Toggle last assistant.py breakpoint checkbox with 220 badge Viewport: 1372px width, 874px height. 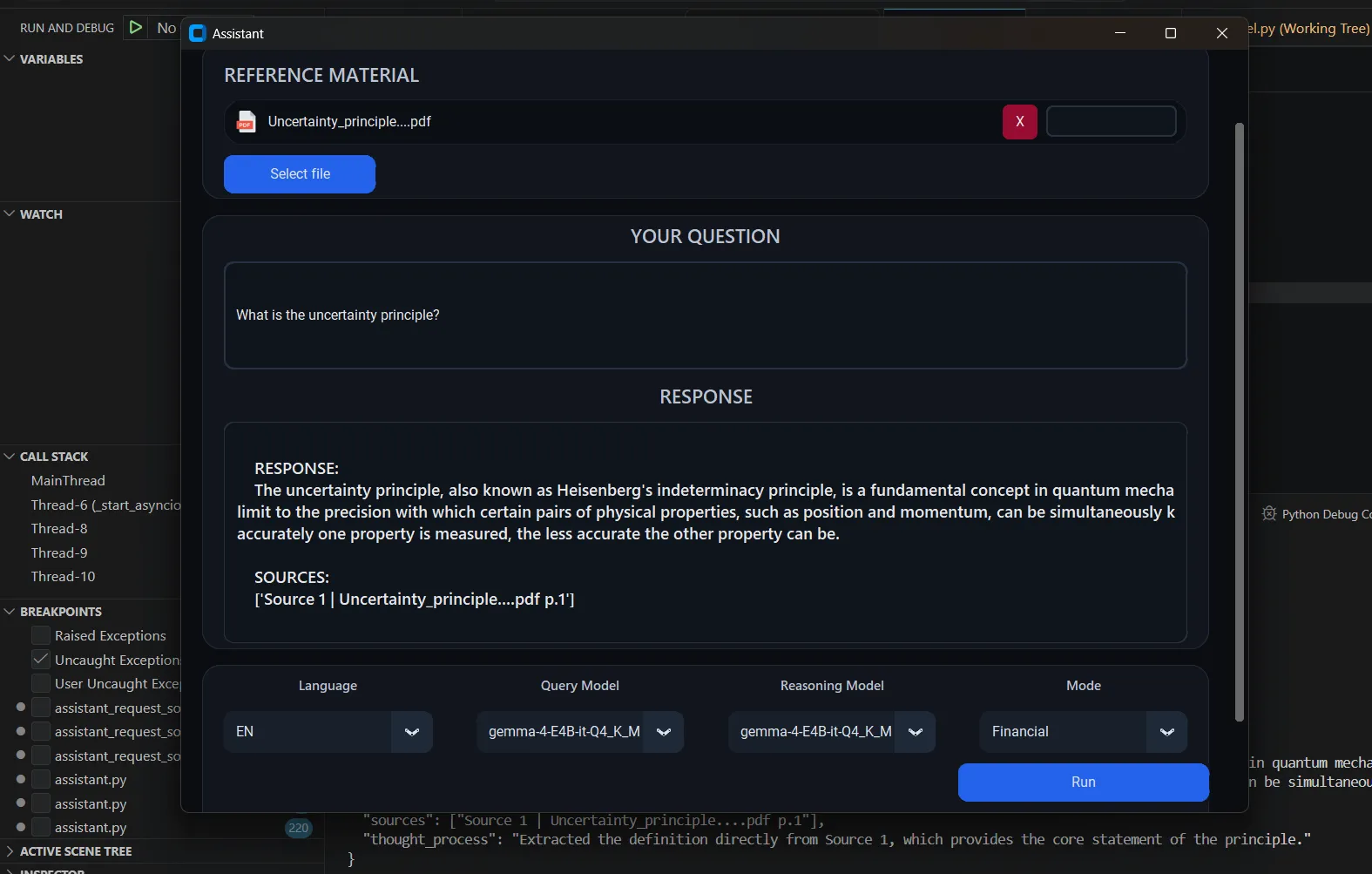[x=41, y=827]
